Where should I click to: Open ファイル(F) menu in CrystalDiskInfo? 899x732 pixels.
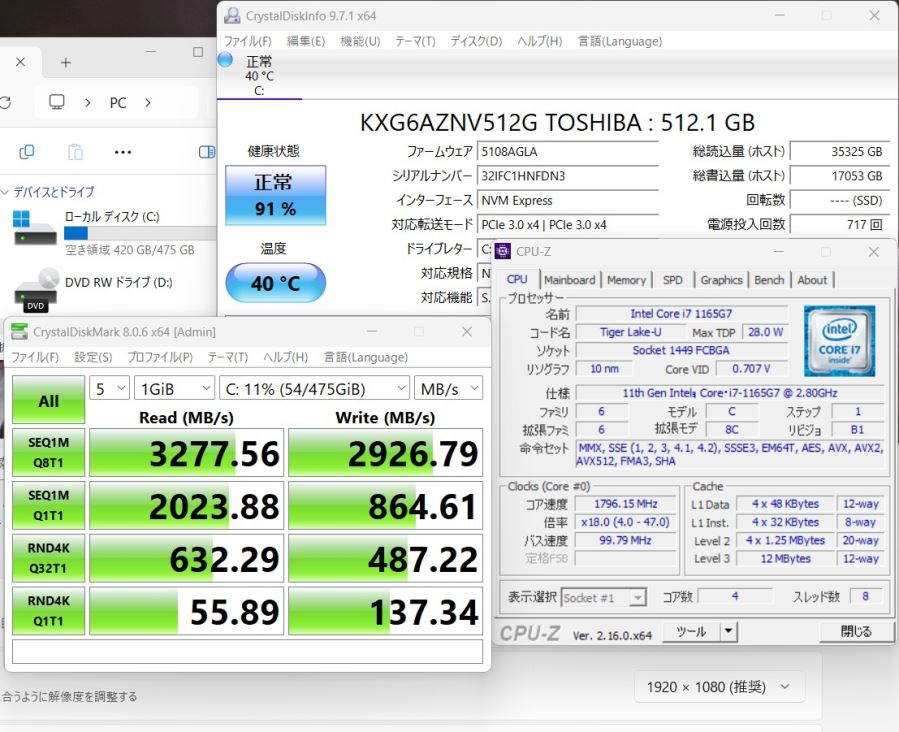tap(247, 41)
